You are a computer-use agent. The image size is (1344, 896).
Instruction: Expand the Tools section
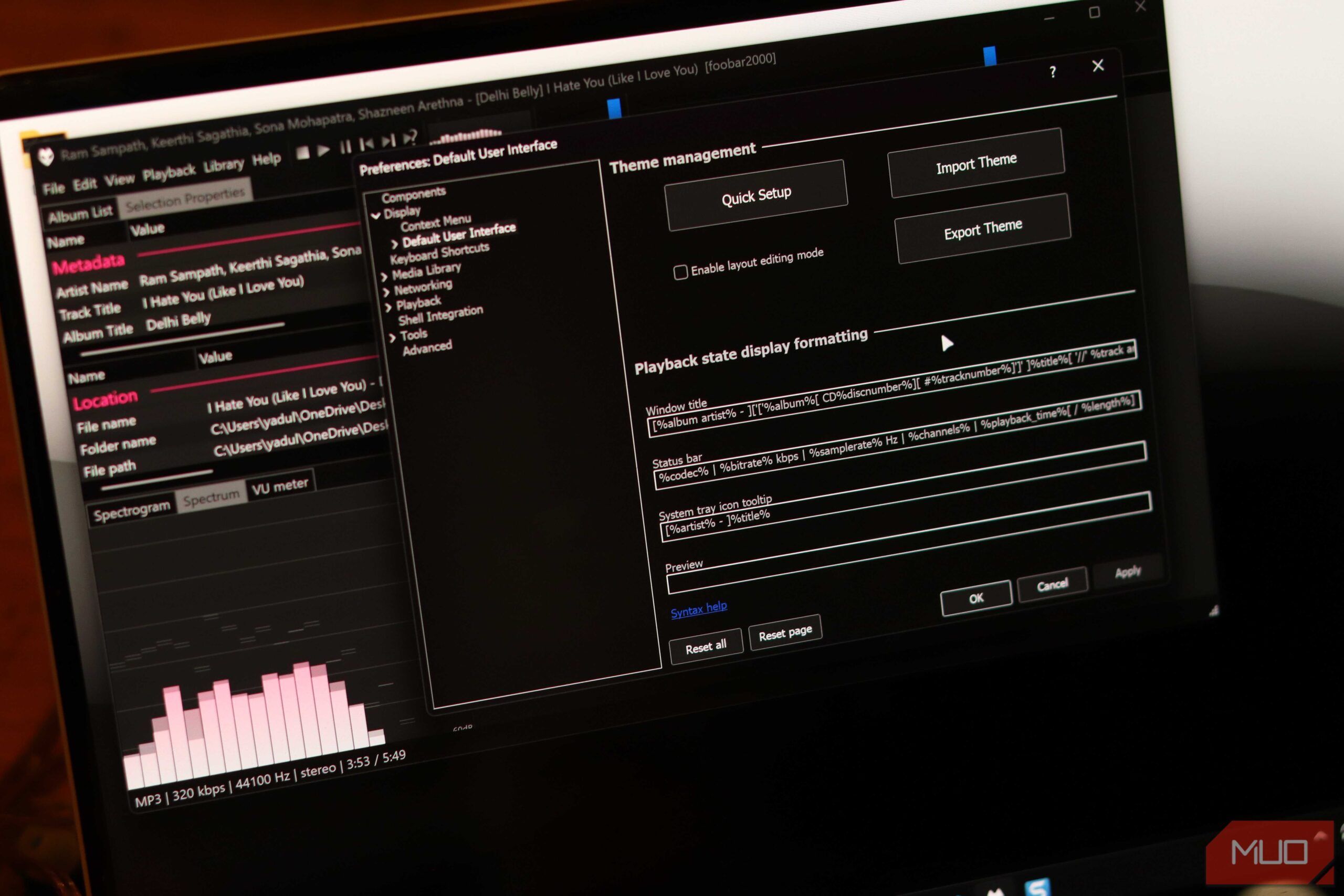pos(392,336)
